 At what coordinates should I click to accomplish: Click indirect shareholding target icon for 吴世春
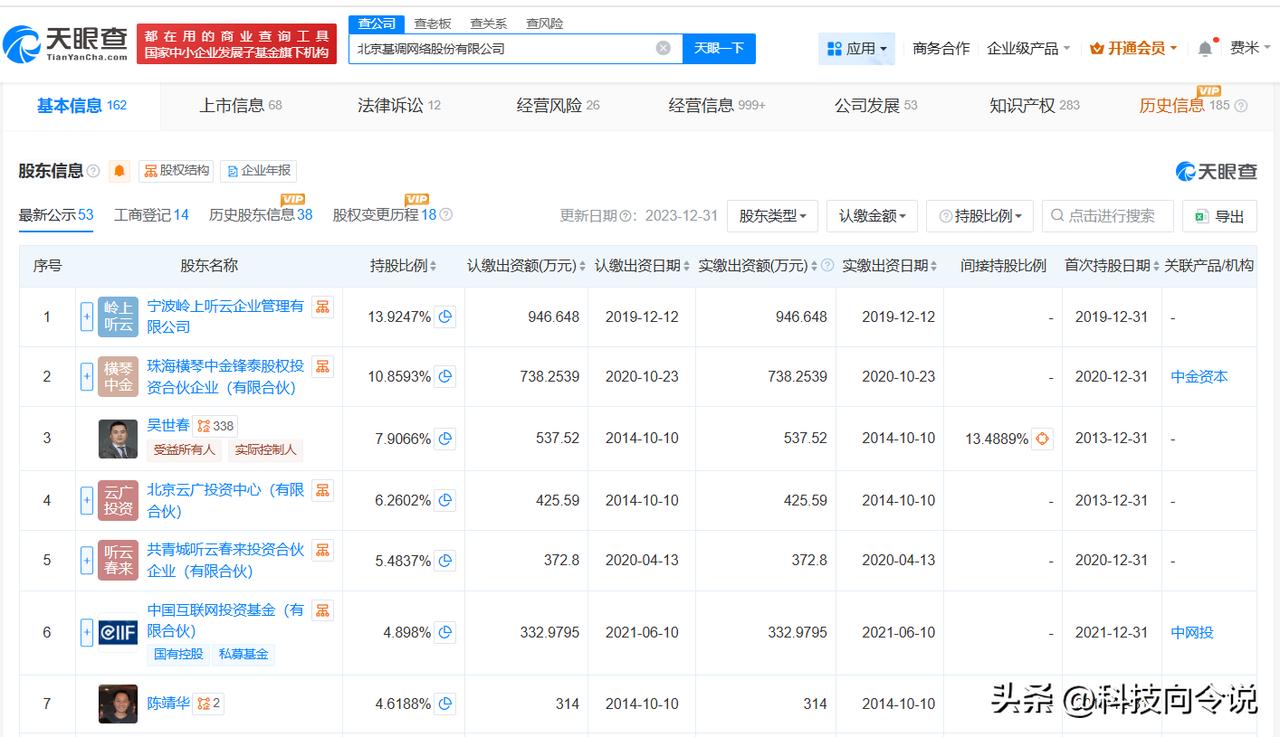(1042, 439)
